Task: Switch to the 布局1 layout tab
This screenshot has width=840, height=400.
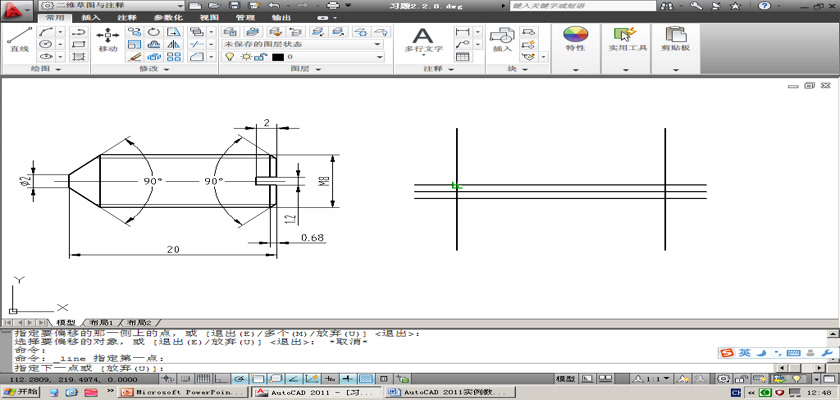Action: point(102,323)
